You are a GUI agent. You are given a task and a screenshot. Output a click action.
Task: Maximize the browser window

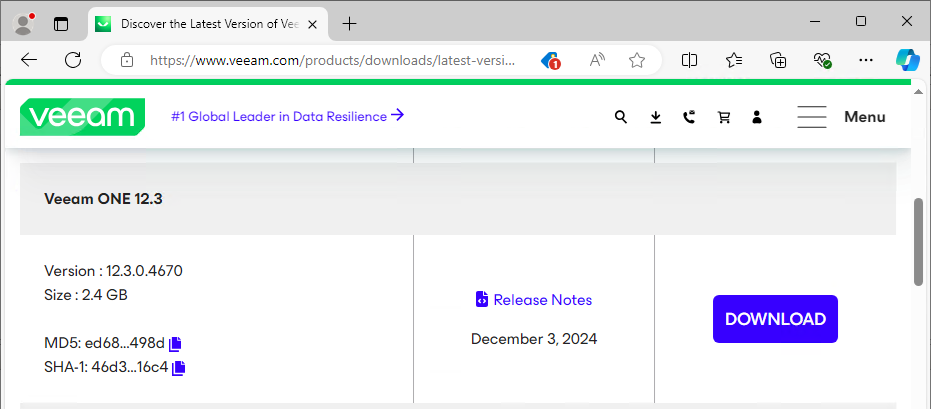pos(861,21)
